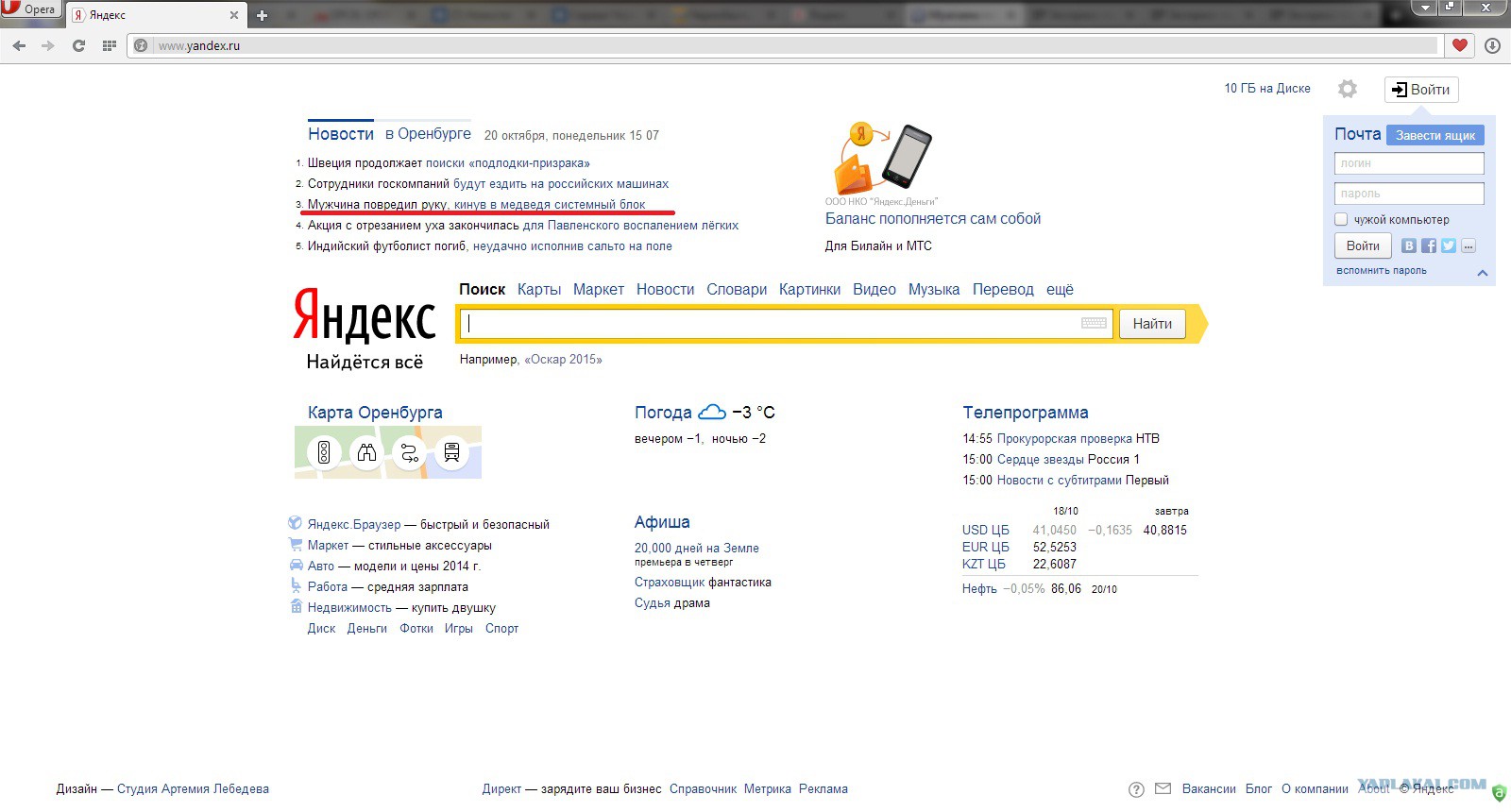
Task: Submit mail login with Войти button
Action: [x=1363, y=245]
